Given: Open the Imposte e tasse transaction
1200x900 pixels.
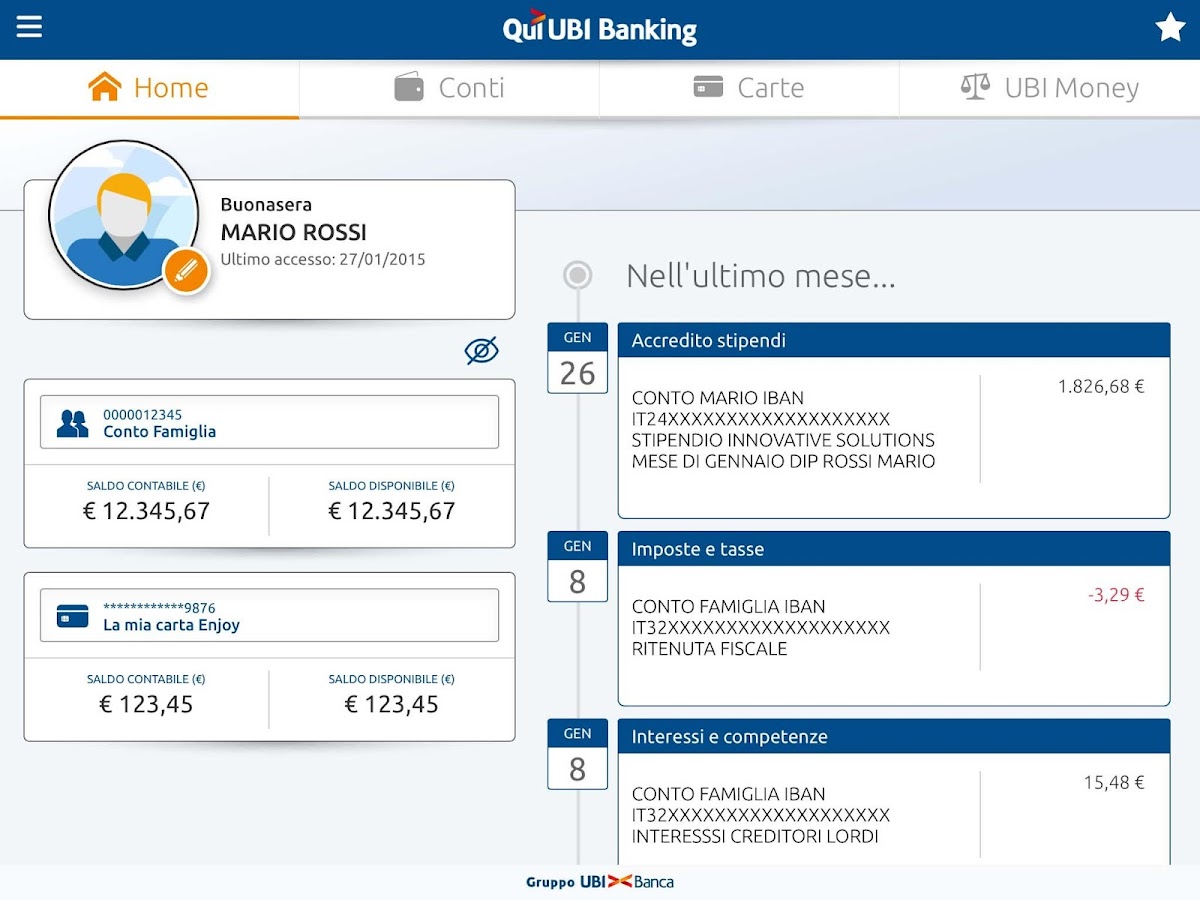Looking at the screenshot, I should (x=894, y=619).
